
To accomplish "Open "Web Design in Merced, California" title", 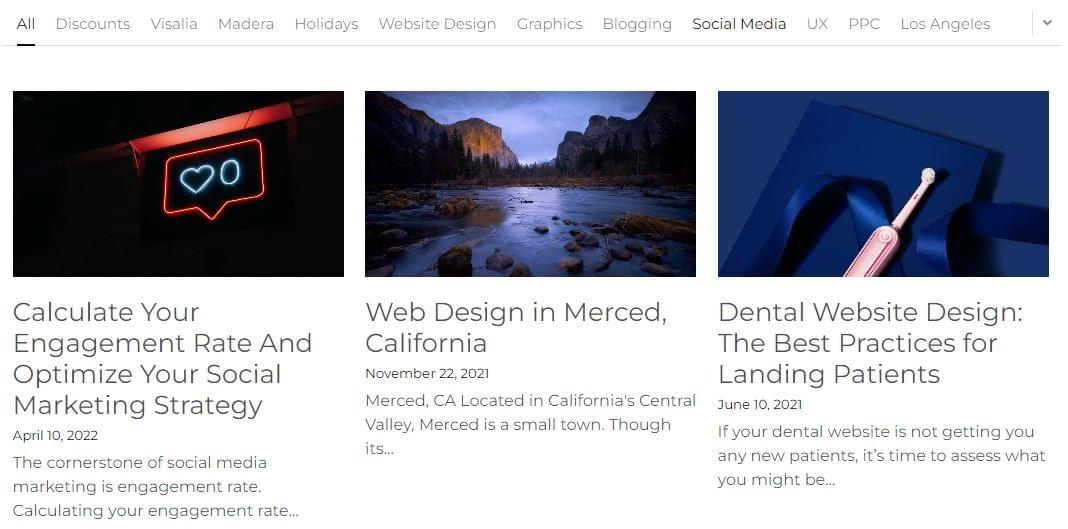I will 515,327.
